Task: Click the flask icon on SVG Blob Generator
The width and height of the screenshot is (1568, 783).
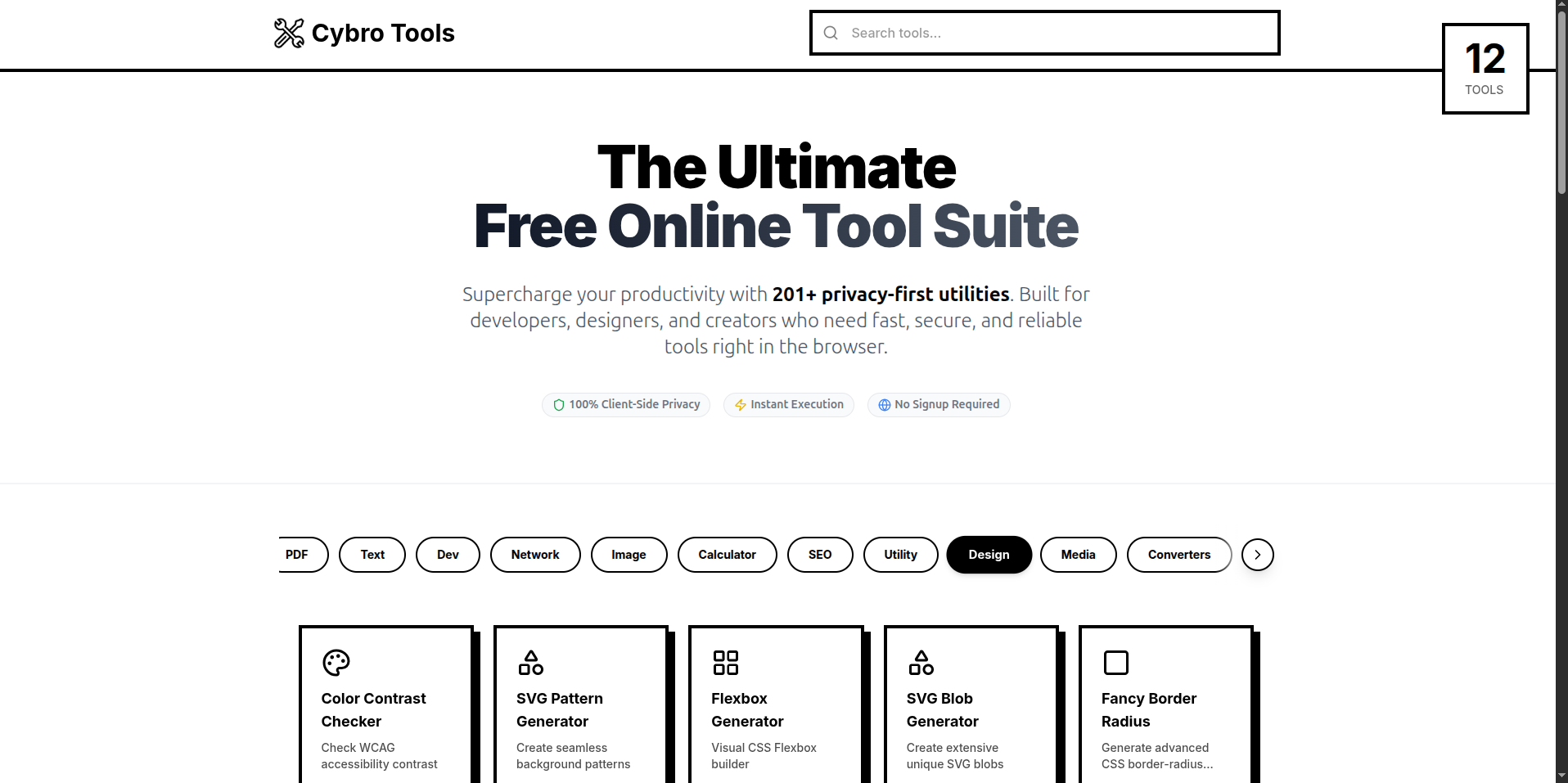Action: coord(921,663)
